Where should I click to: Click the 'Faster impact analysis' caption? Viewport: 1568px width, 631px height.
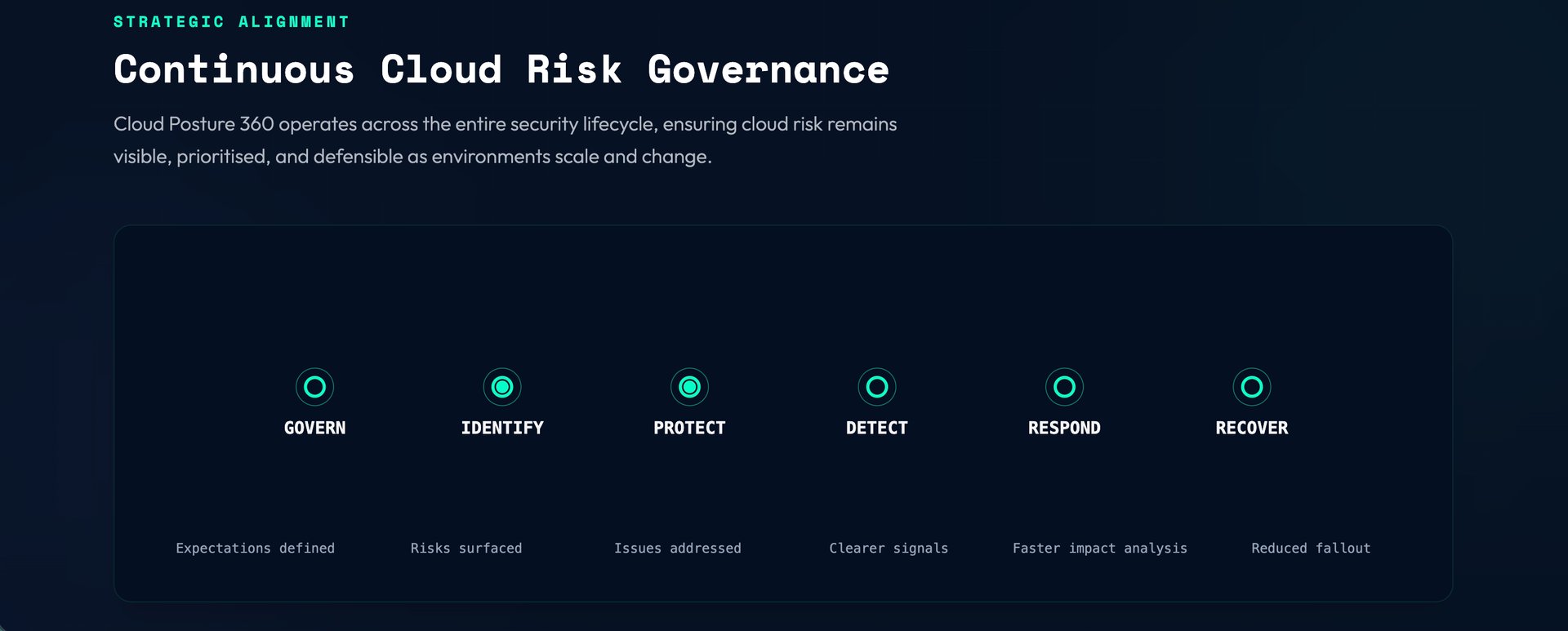[1100, 549]
